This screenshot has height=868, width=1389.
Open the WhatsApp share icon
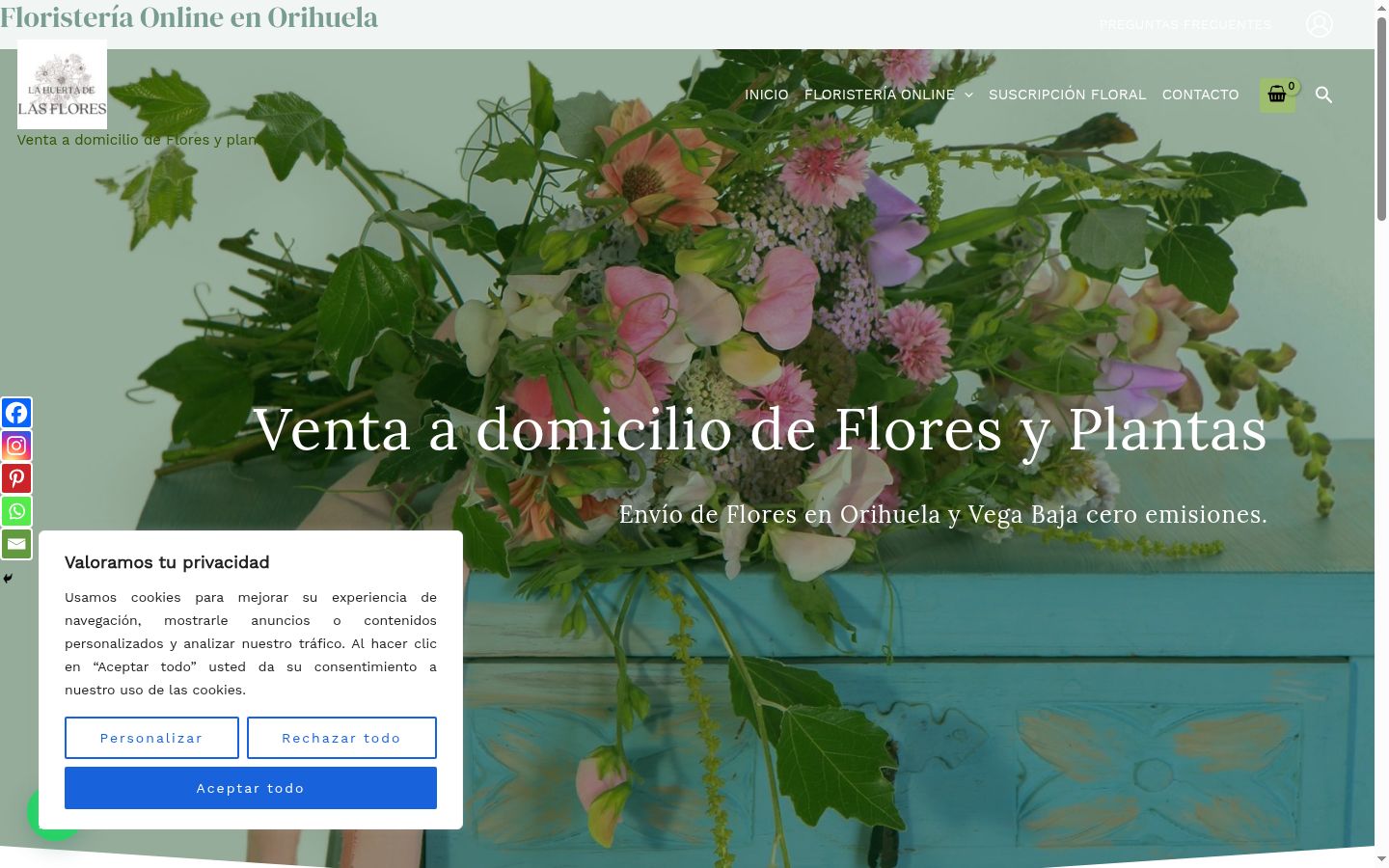click(16, 511)
